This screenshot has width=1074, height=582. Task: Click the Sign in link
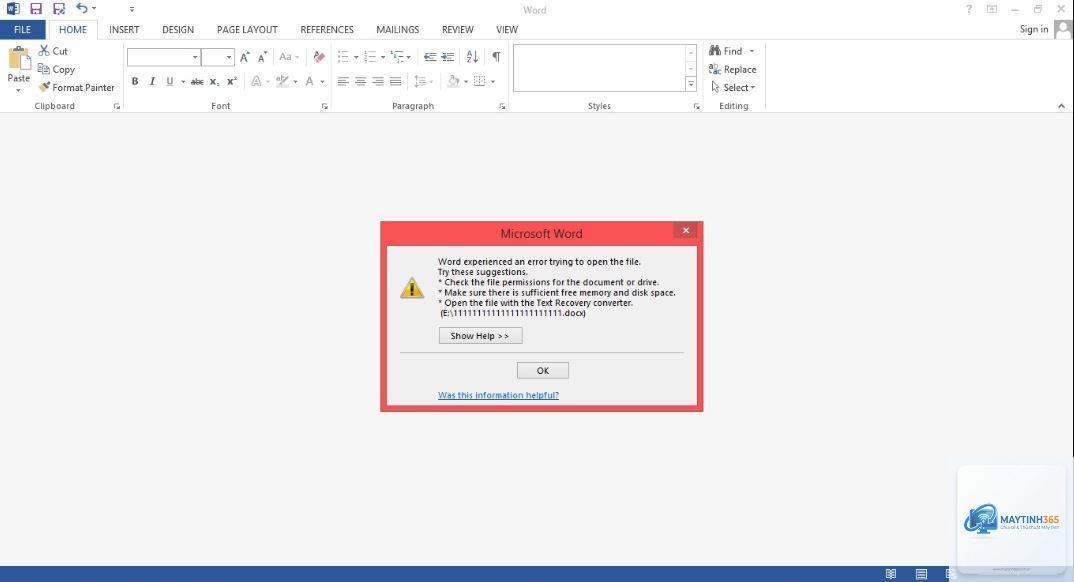pyautogui.click(x=1034, y=29)
